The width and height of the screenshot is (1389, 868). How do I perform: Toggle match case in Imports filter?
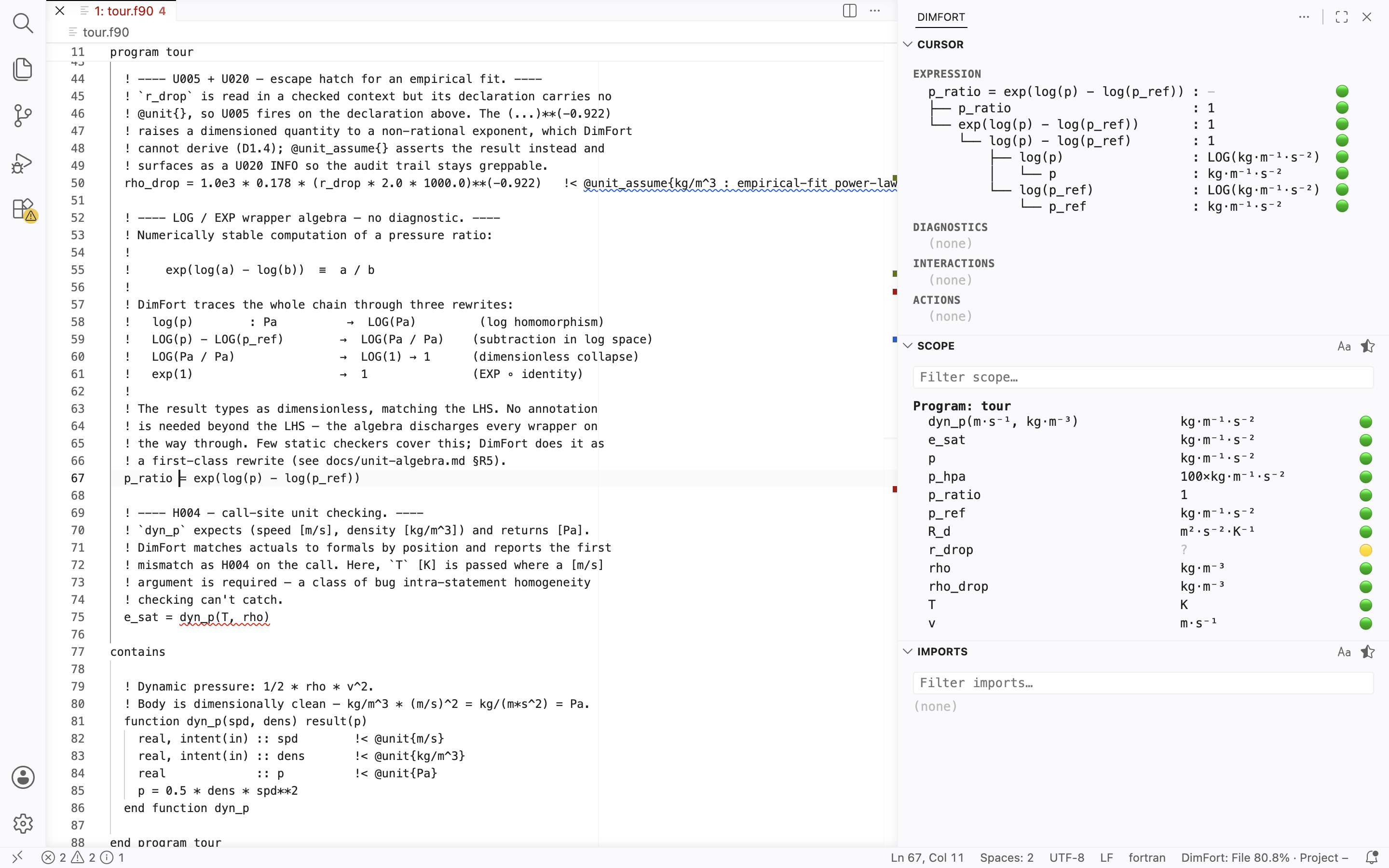tap(1344, 651)
